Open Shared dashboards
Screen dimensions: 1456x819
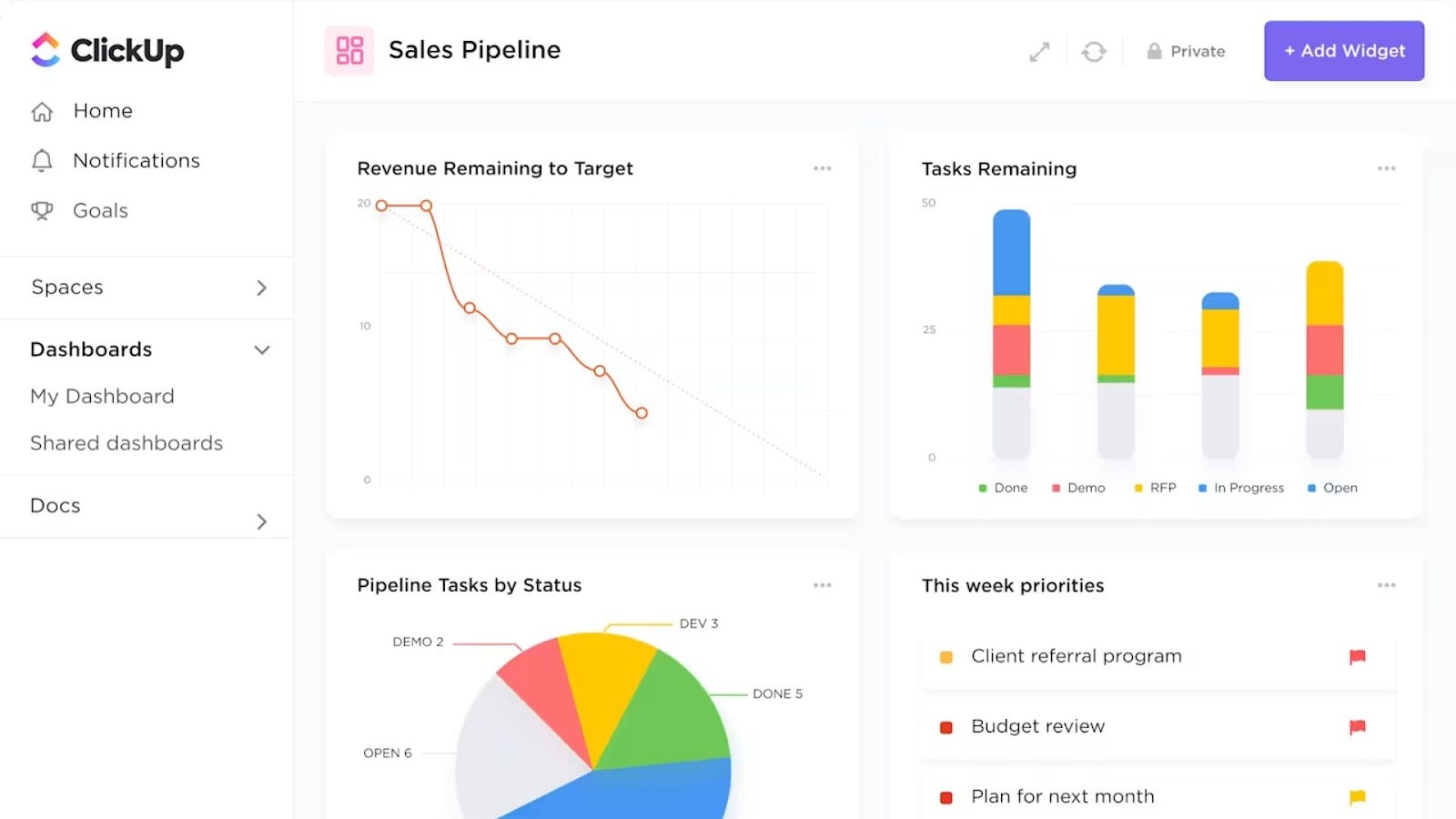(126, 443)
